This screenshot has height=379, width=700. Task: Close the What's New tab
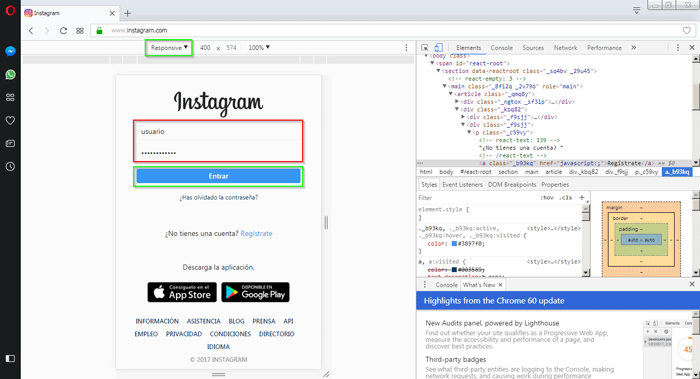point(500,285)
